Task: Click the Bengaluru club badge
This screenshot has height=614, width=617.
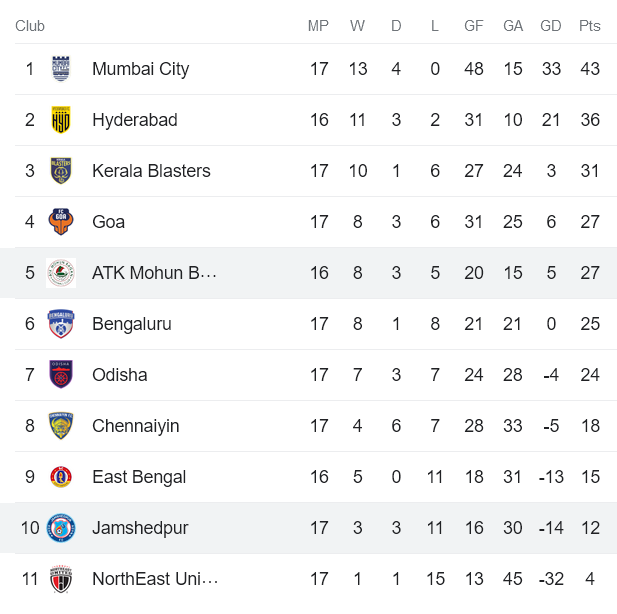Action: (x=61, y=324)
